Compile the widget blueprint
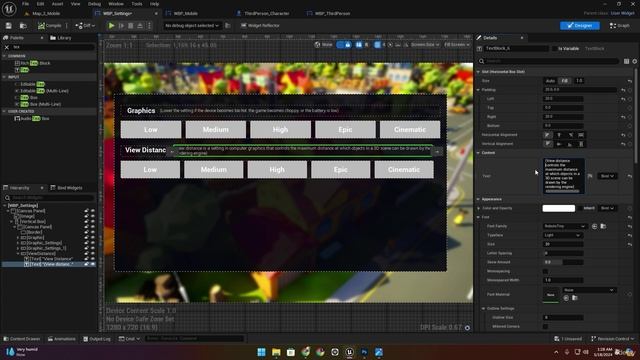The width and height of the screenshot is (640, 360). tap(49, 25)
